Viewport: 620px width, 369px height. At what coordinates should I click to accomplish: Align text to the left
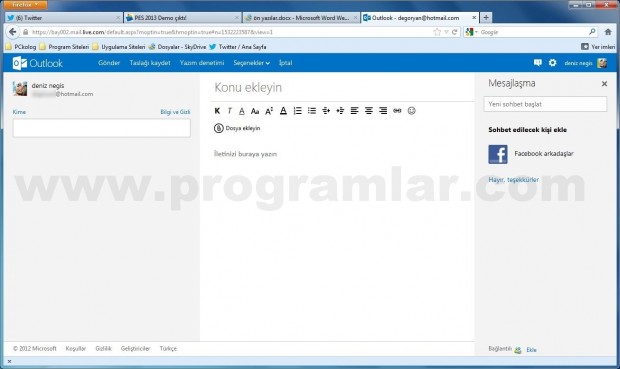click(x=354, y=111)
